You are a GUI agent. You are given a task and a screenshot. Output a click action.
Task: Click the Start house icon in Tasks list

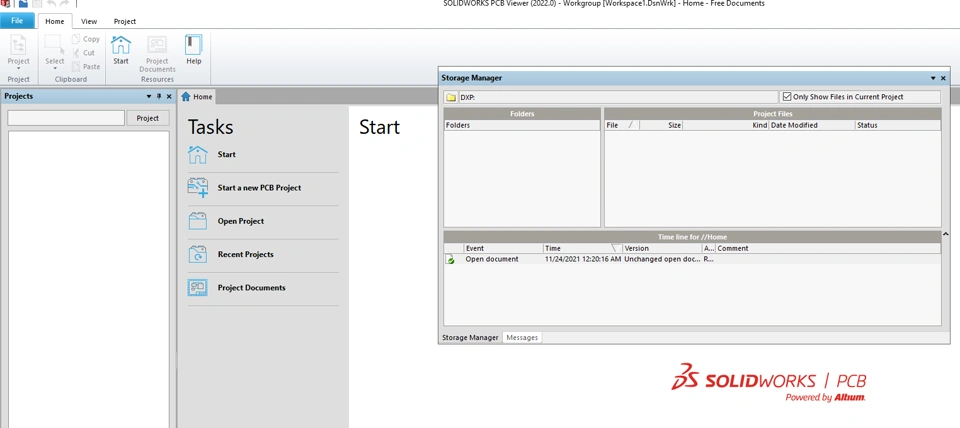click(198, 154)
